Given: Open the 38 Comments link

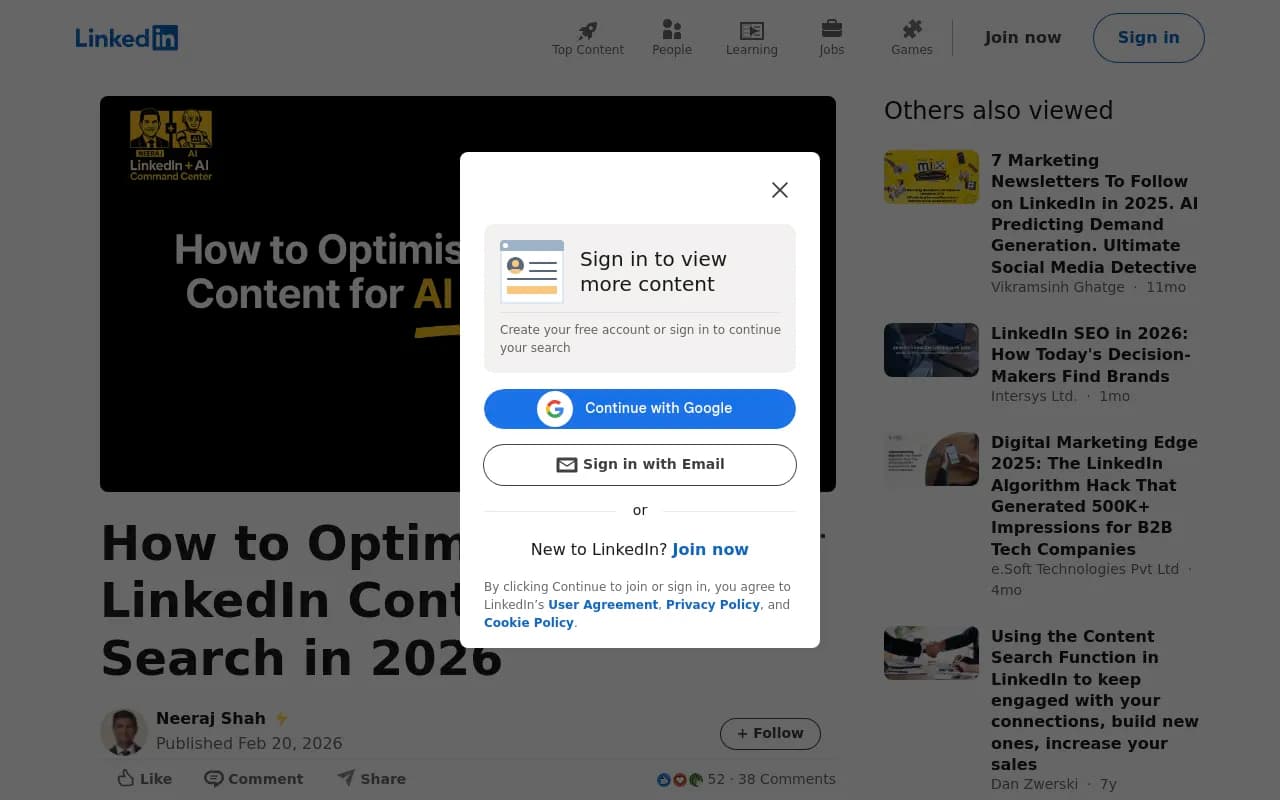Looking at the screenshot, I should point(787,778).
